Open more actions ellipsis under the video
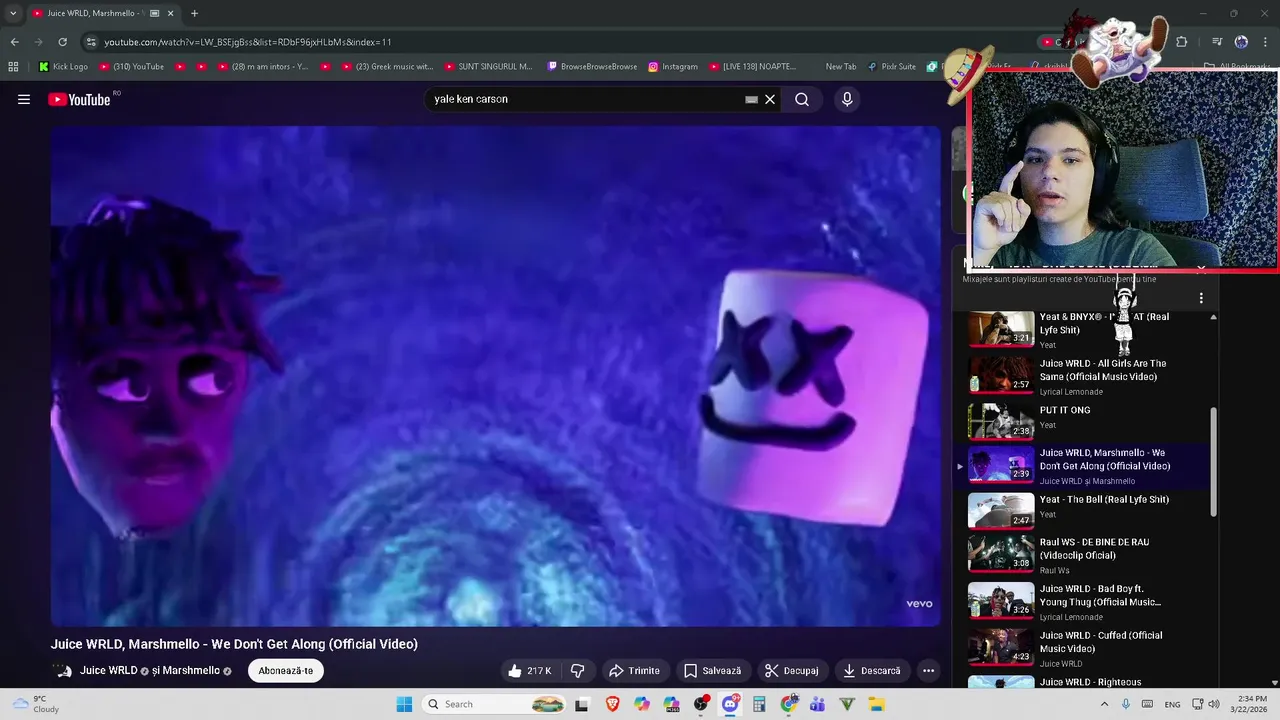The width and height of the screenshot is (1280, 720). click(x=928, y=671)
